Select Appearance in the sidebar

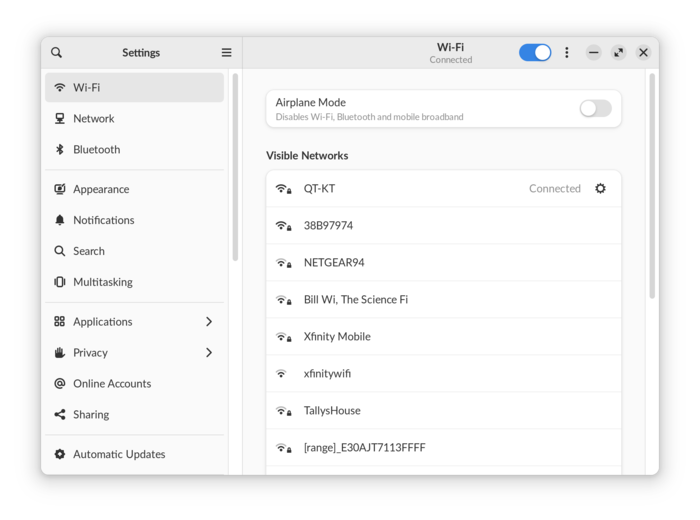pos(101,189)
